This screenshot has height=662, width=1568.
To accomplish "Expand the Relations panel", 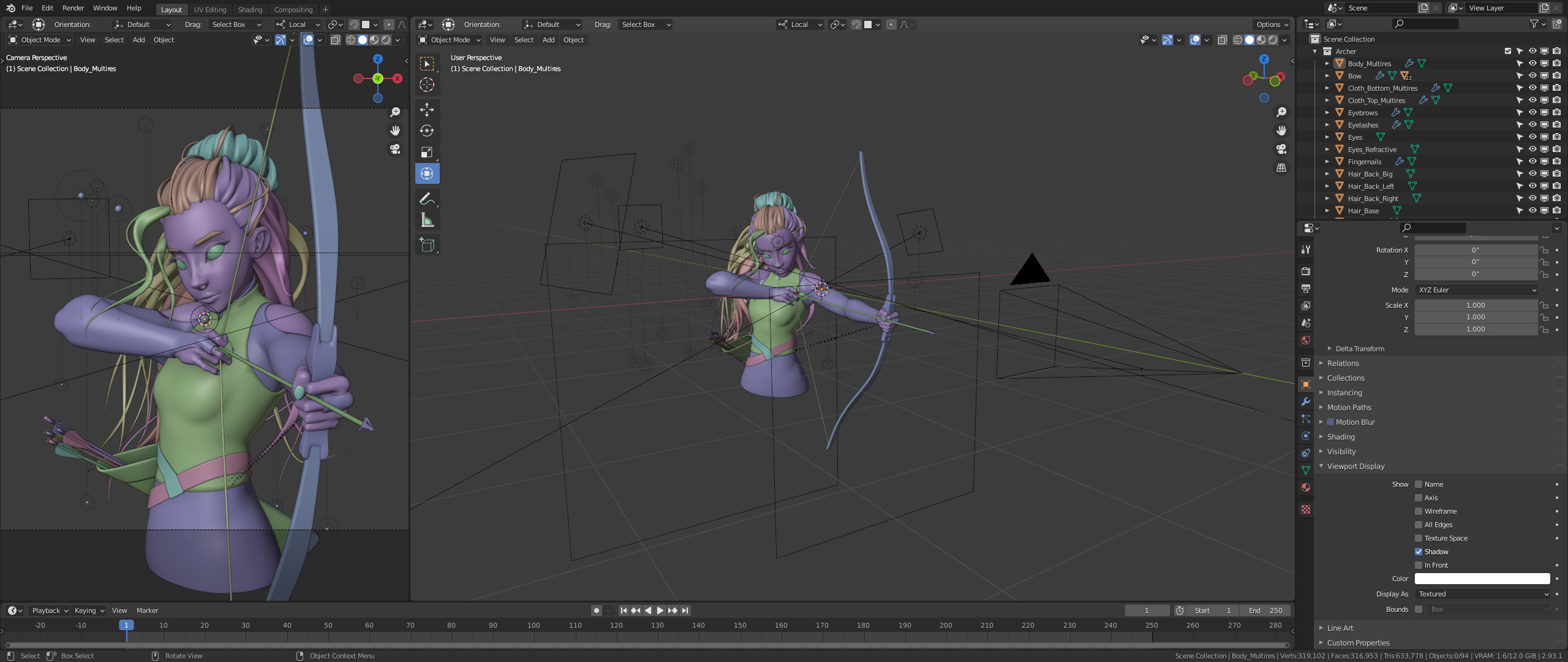I will coord(1343,363).
